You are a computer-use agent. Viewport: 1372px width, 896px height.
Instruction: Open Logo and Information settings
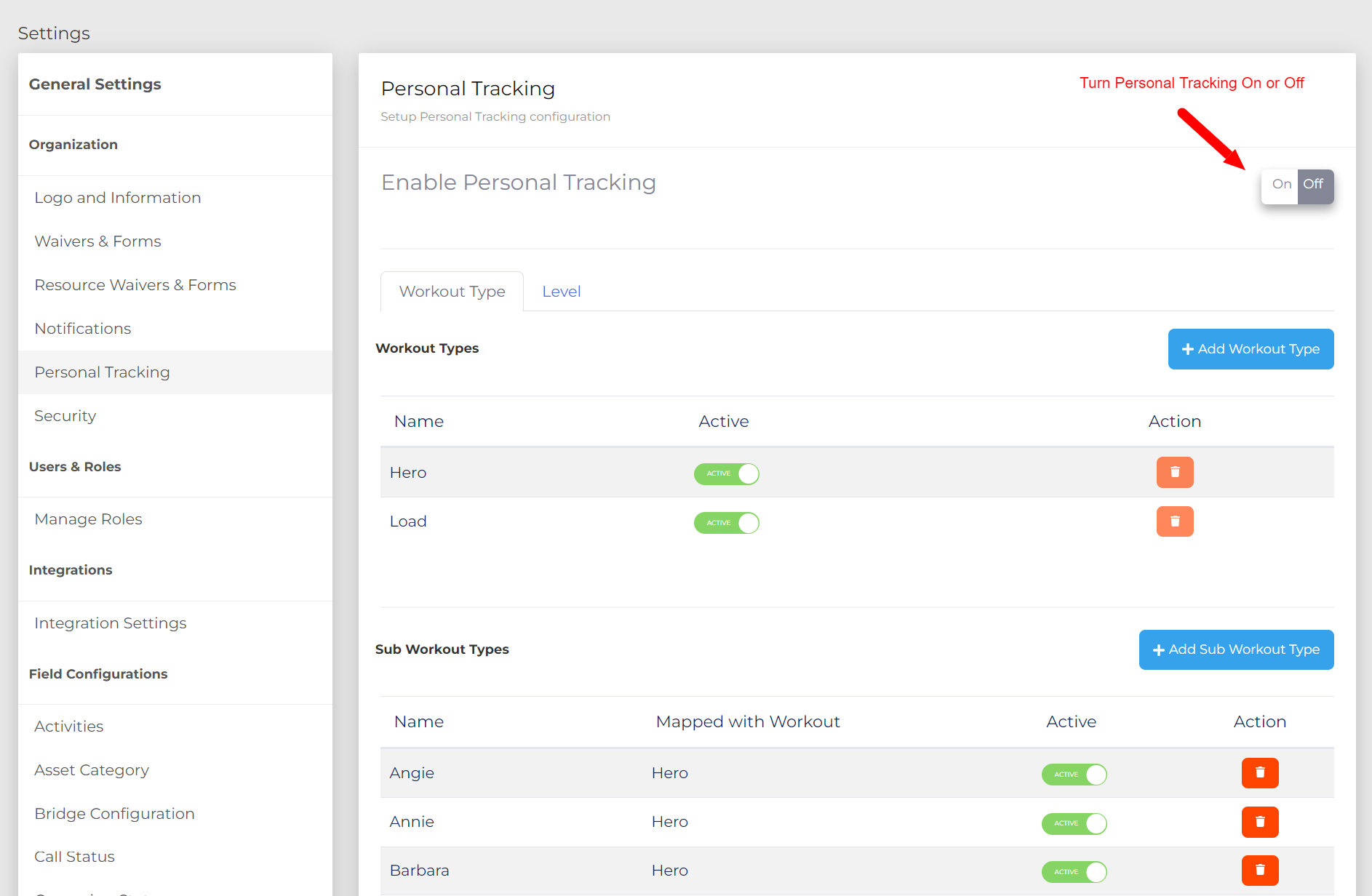(x=118, y=198)
